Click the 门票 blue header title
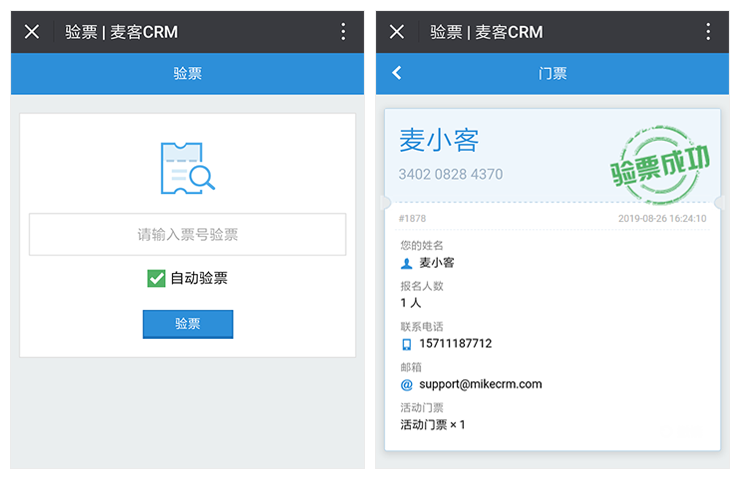The image size is (740, 479). tap(552, 73)
